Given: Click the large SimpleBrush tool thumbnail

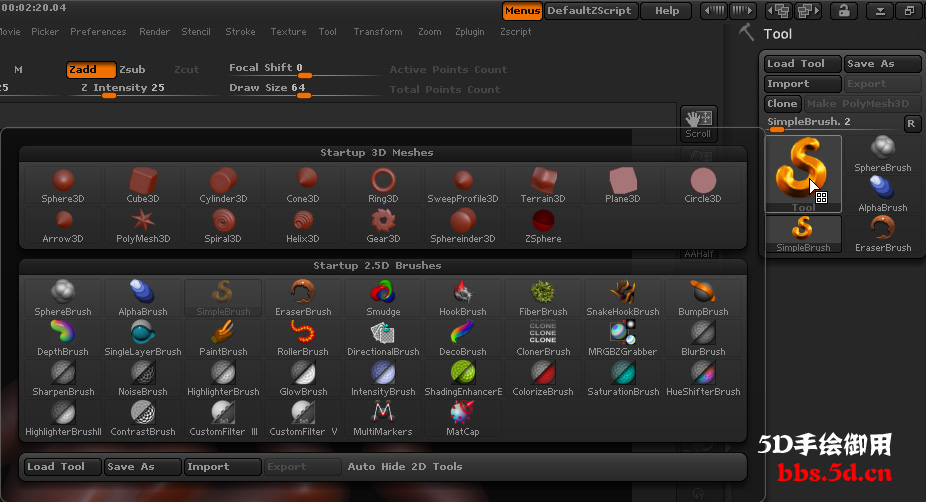Looking at the screenshot, I should 803,174.
